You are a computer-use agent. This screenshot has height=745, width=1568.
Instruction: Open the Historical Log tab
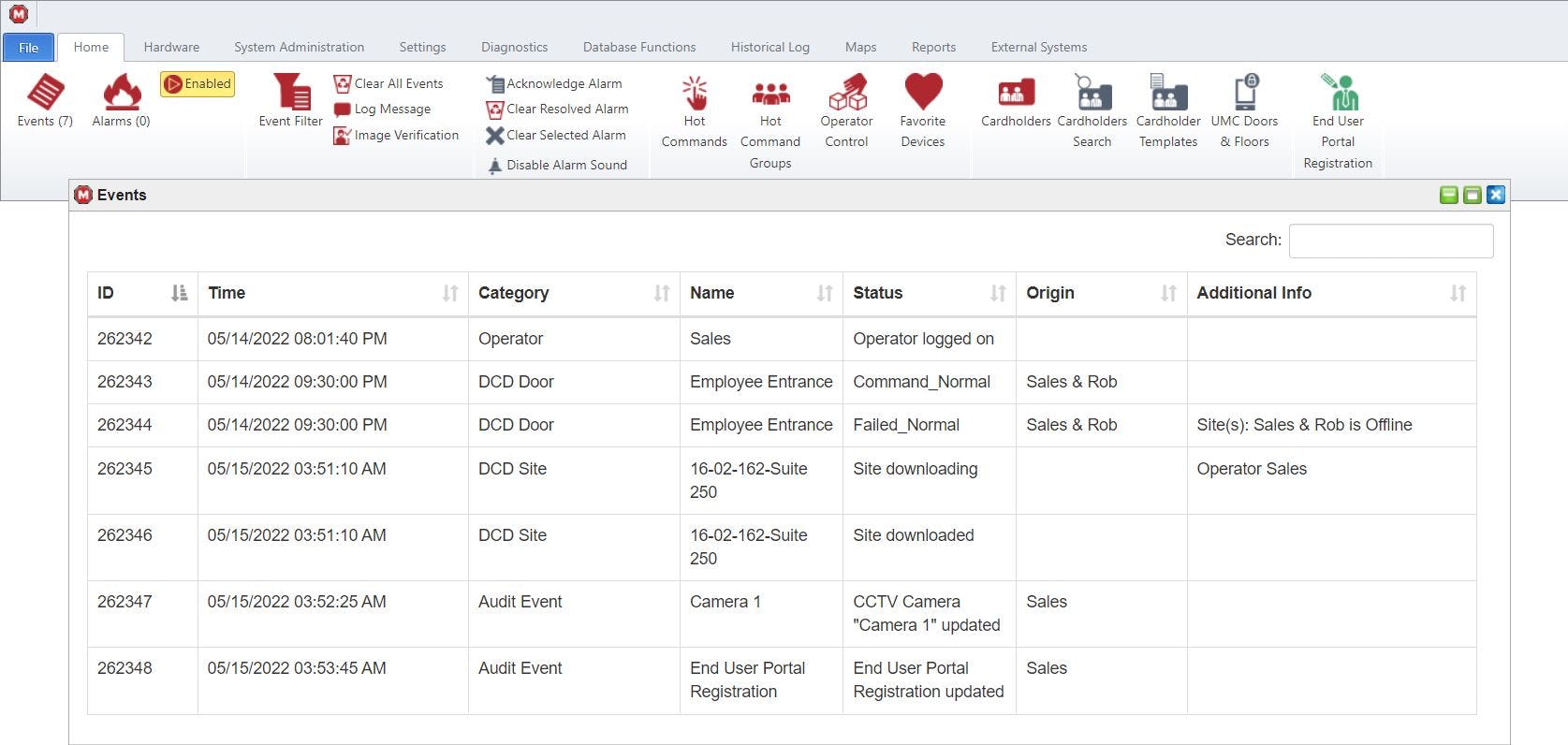pos(769,47)
